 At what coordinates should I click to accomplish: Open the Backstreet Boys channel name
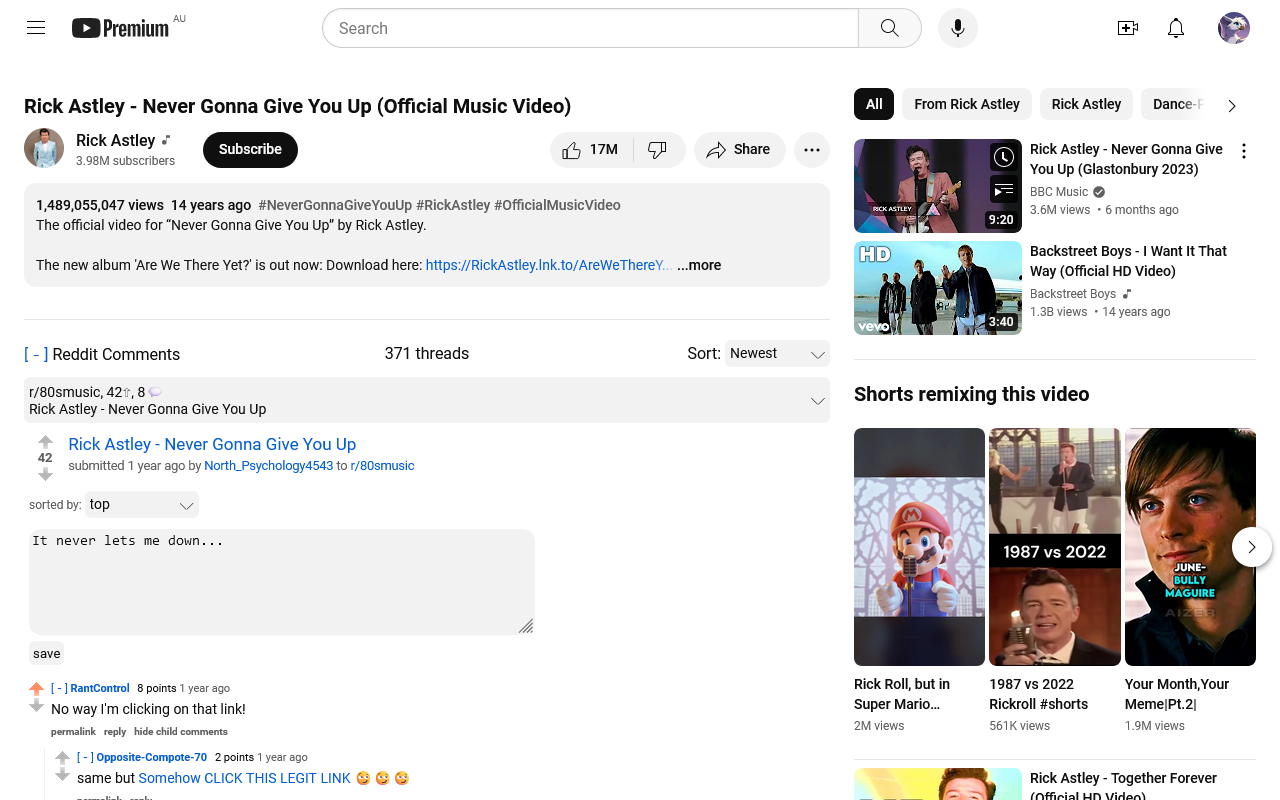click(1073, 294)
